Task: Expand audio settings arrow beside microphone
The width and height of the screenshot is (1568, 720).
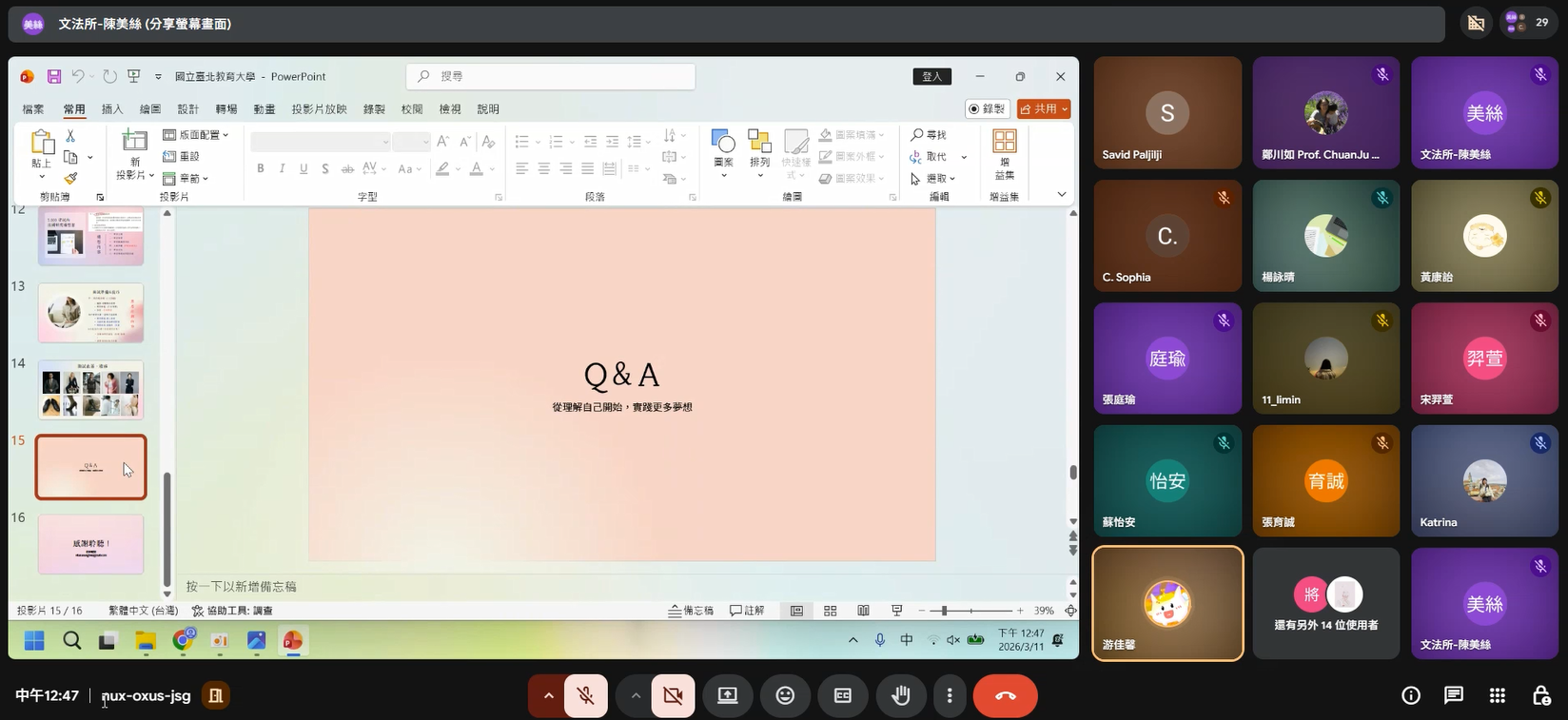Action: (x=548, y=695)
